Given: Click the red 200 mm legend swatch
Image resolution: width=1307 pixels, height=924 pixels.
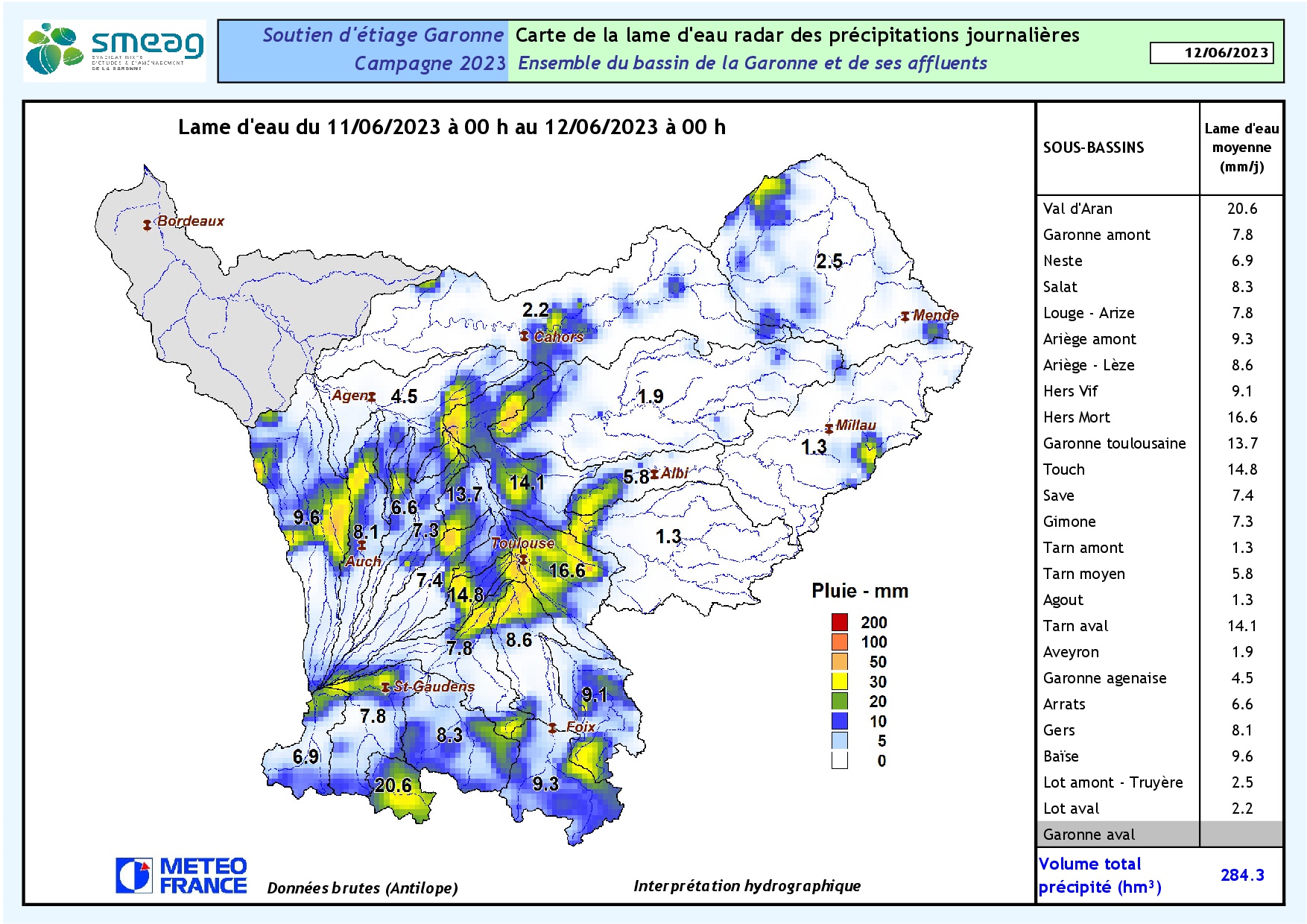Looking at the screenshot, I should point(840,622).
